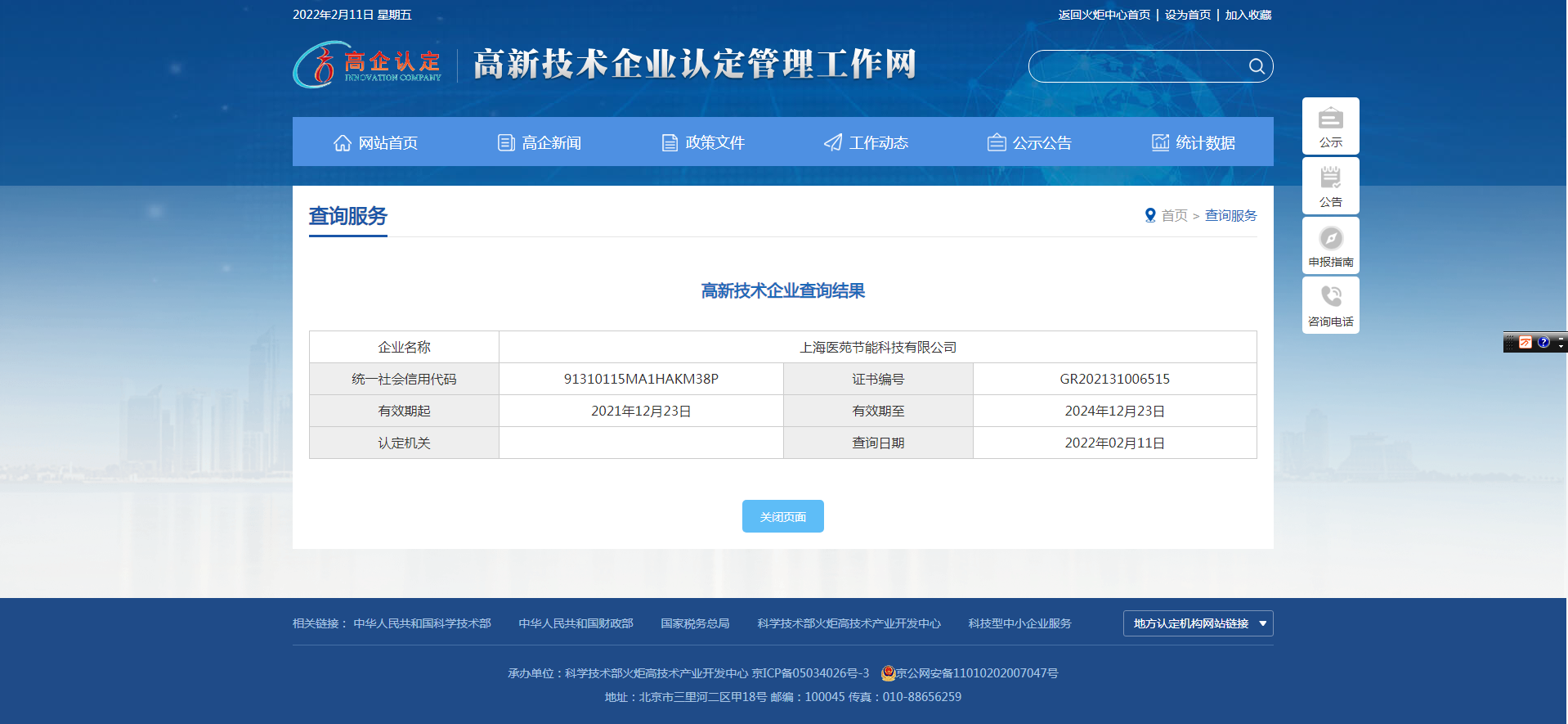The image size is (1568, 724).
Task: Click the 有效期起 label cell
Action: point(404,411)
